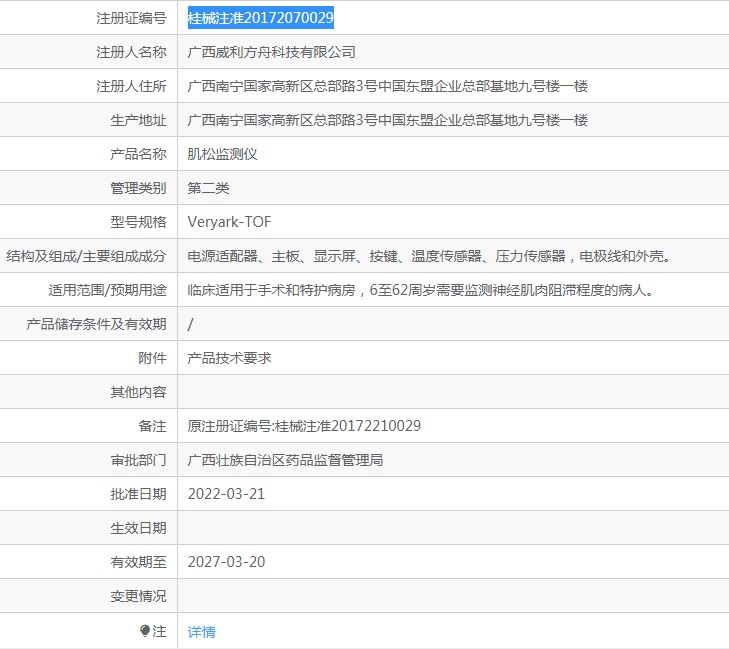Click the 产品技术要求 attachment text

pos(229,358)
